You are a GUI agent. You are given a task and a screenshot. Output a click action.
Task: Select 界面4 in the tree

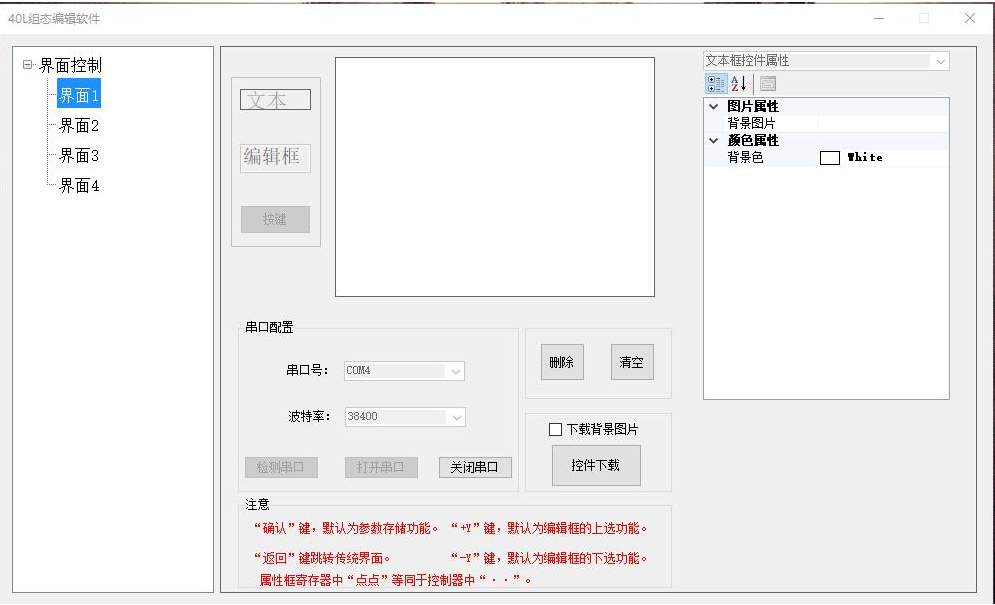79,186
